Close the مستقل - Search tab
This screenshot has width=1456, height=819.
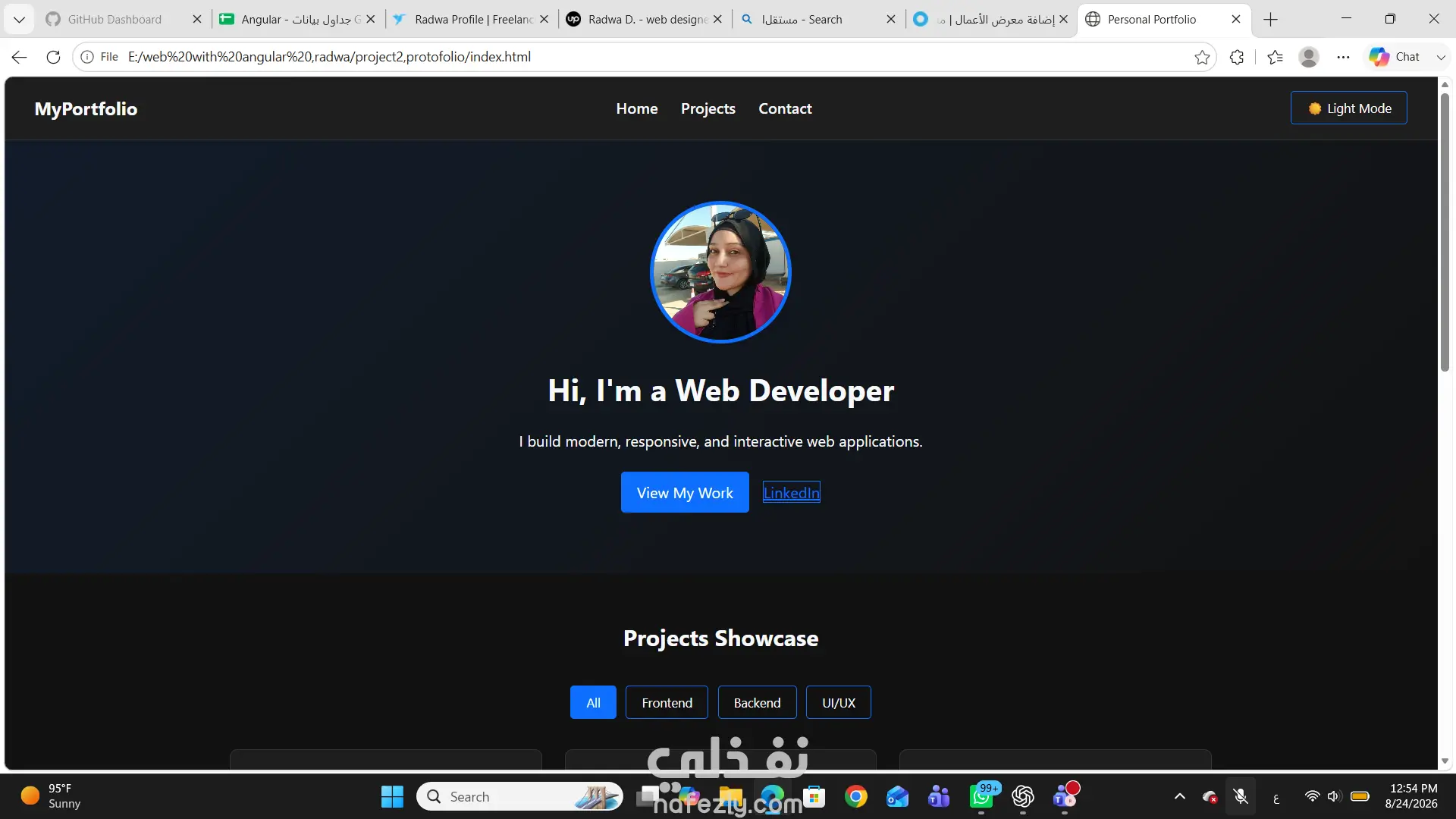tap(891, 19)
